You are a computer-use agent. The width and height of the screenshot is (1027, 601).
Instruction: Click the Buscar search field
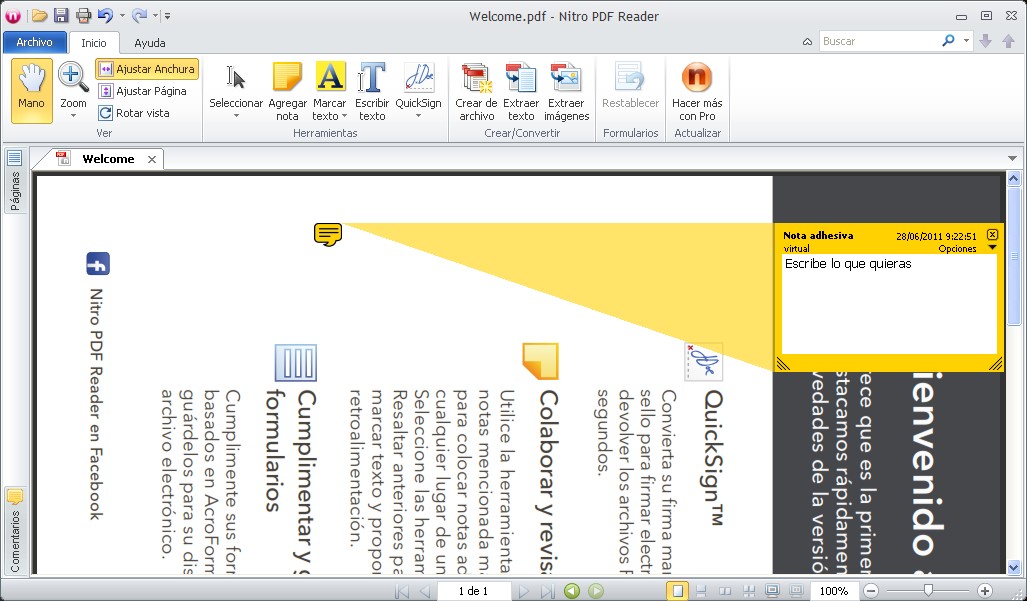(x=880, y=41)
